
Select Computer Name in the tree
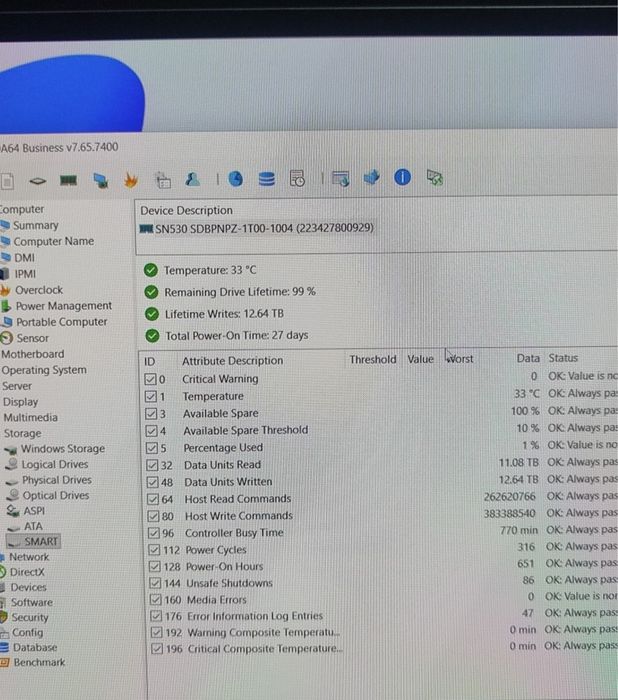[x=54, y=242]
